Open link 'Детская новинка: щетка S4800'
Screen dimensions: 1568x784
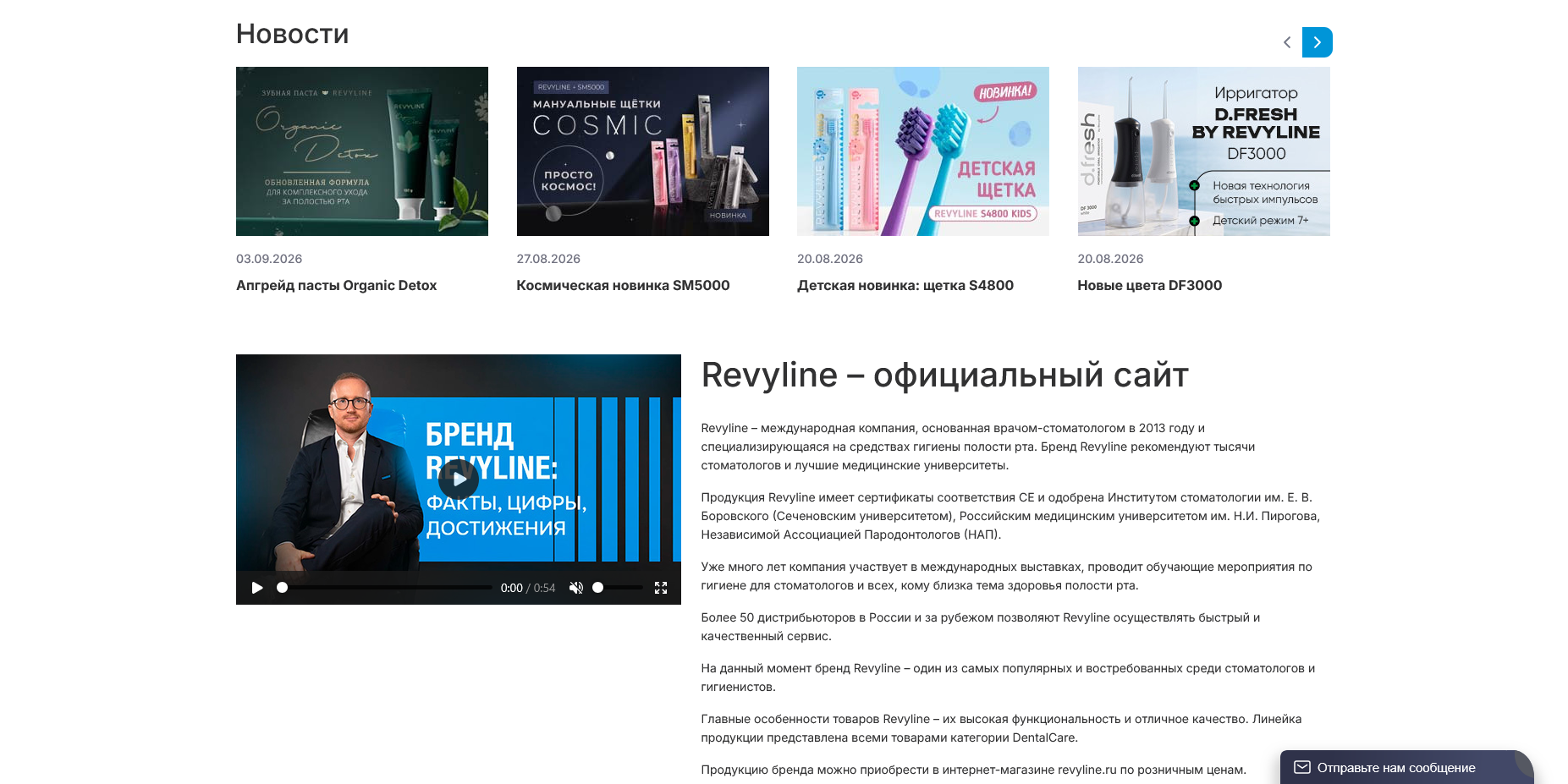(x=905, y=286)
